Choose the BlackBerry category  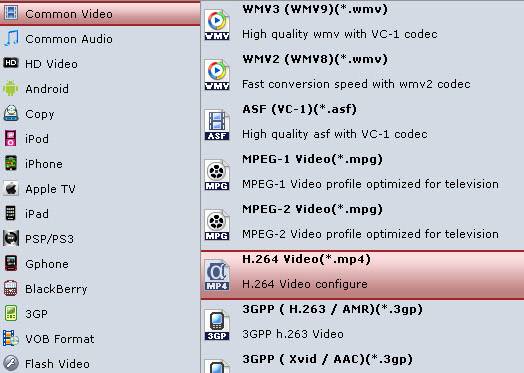(x=56, y=289)
